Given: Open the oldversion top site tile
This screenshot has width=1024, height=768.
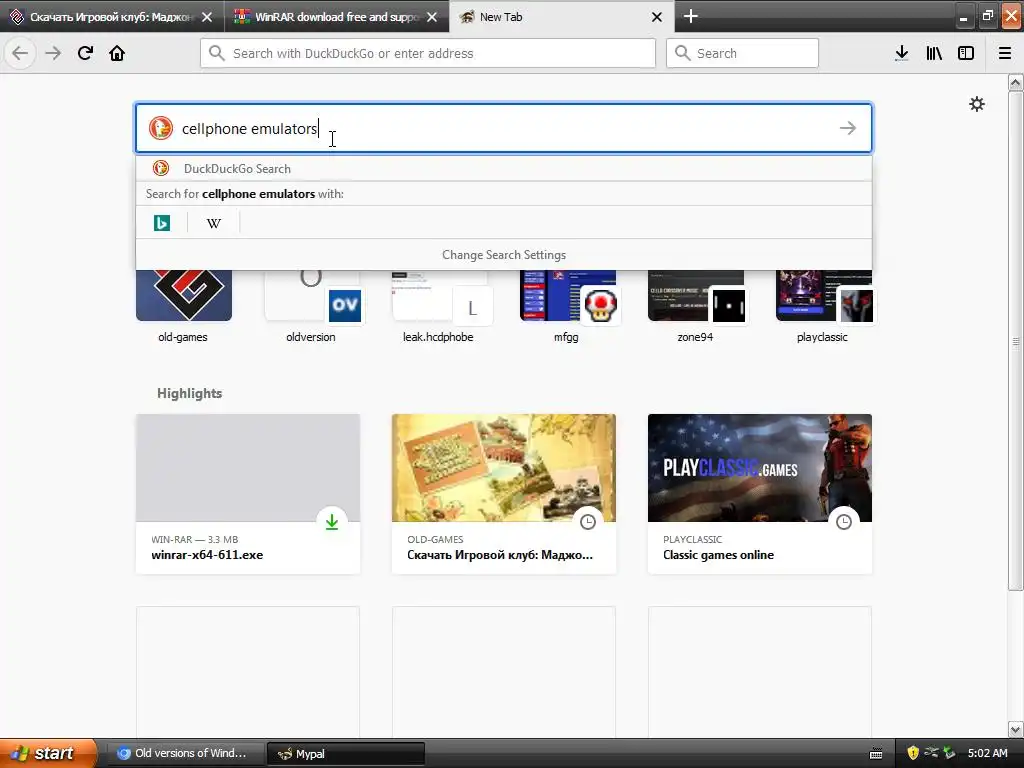Looking at the screenshot, I should [312, 306].
